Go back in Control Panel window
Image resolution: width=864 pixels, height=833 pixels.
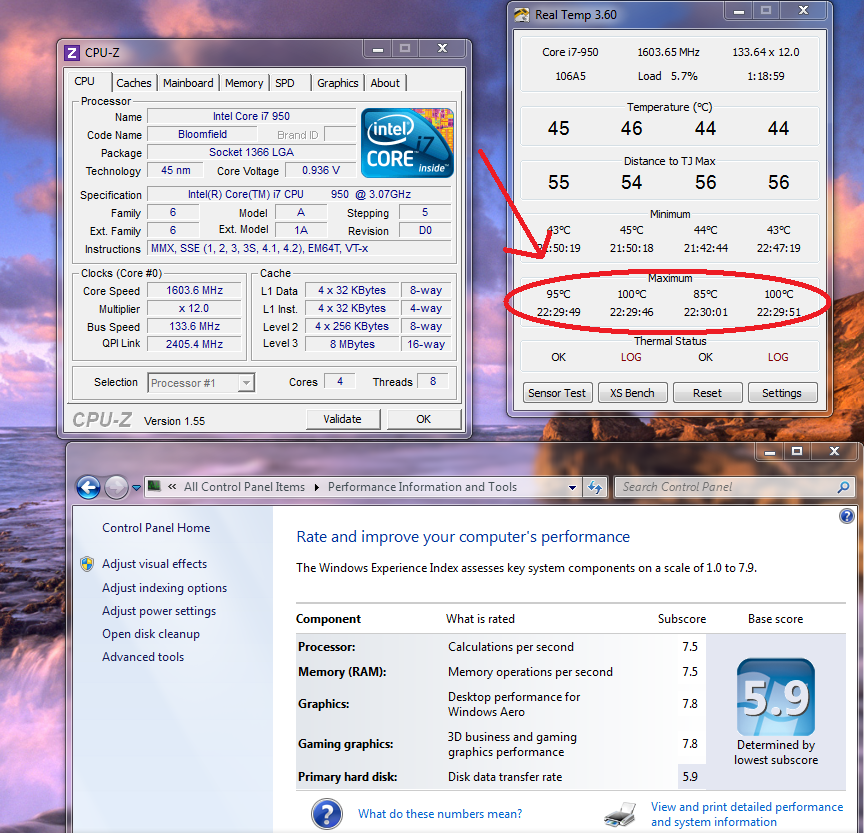tap(88, 487)
